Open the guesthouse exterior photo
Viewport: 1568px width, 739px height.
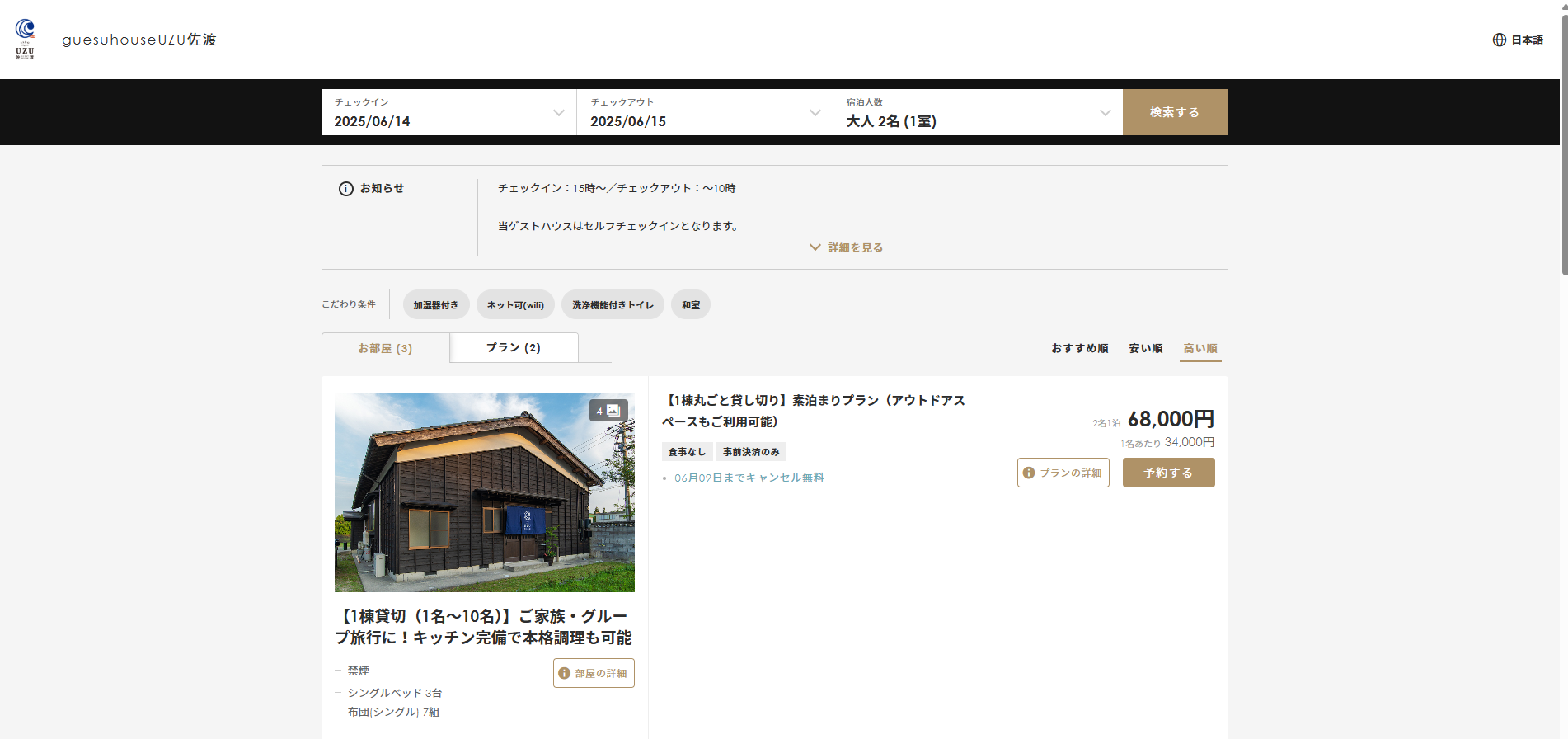coord(485,492)
